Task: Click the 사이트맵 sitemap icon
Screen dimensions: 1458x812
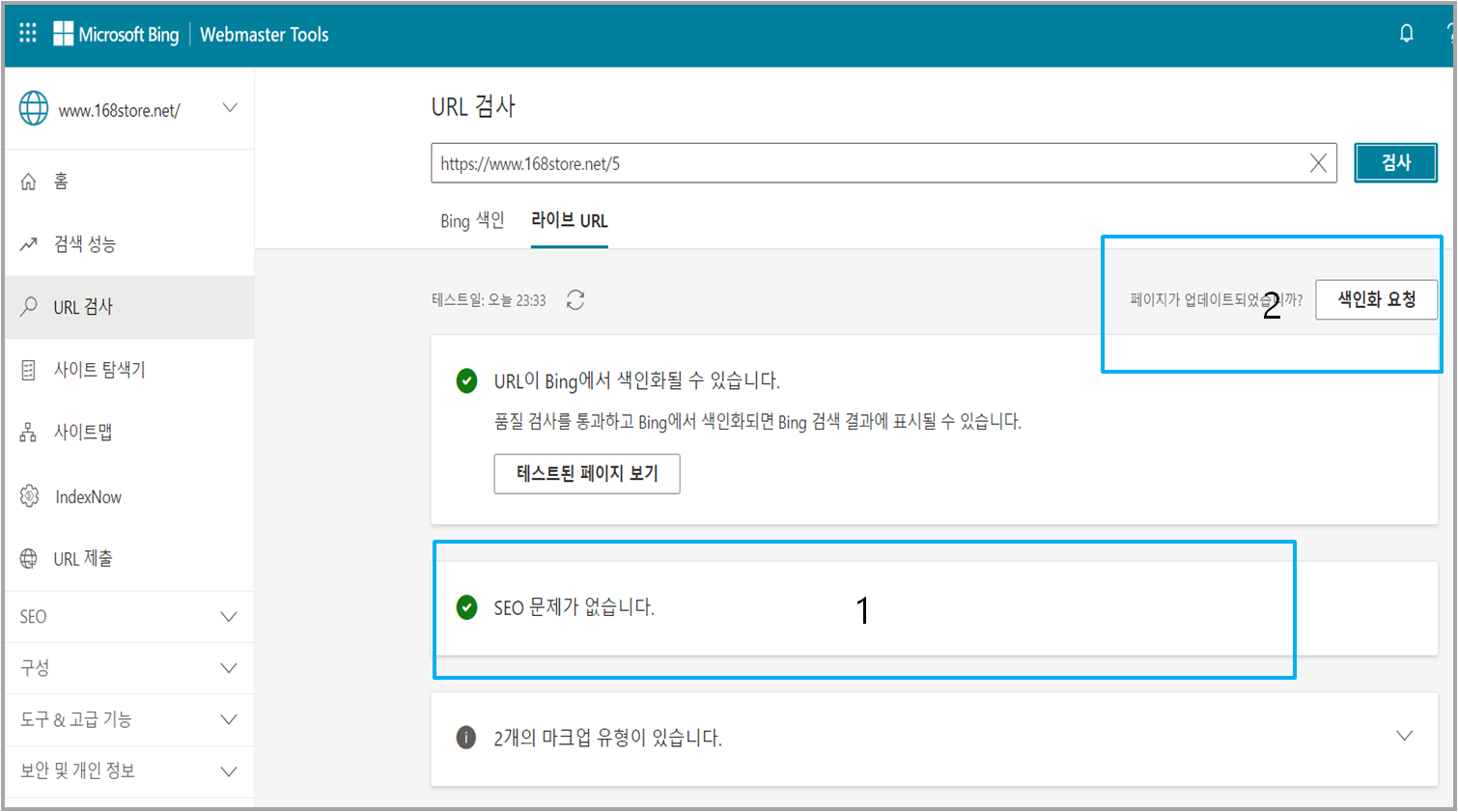Action: (28, 432)
